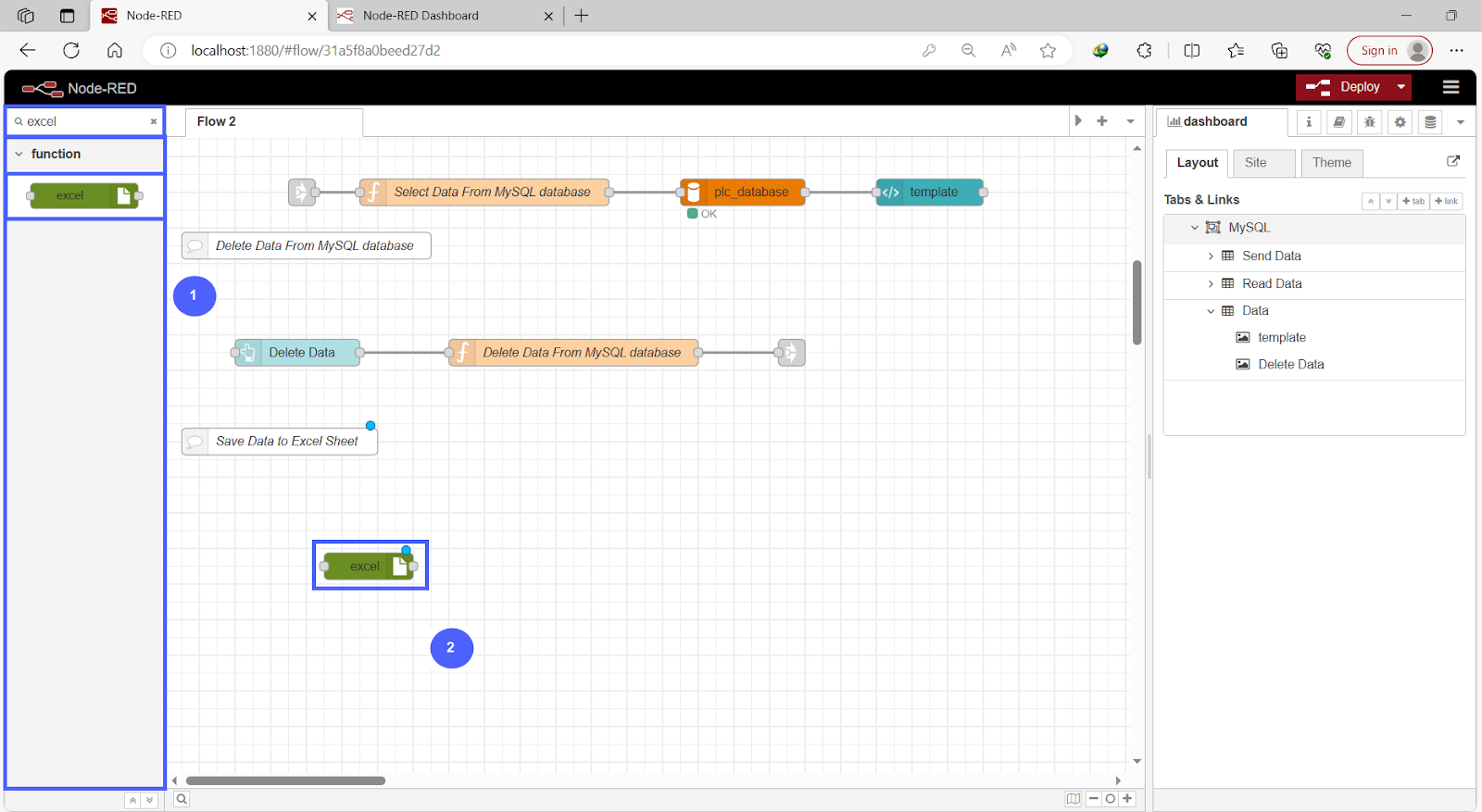This screenshot has width=1482, height=812.
Task: Open the info sidebar tab
Action: tap(1309, 122)
